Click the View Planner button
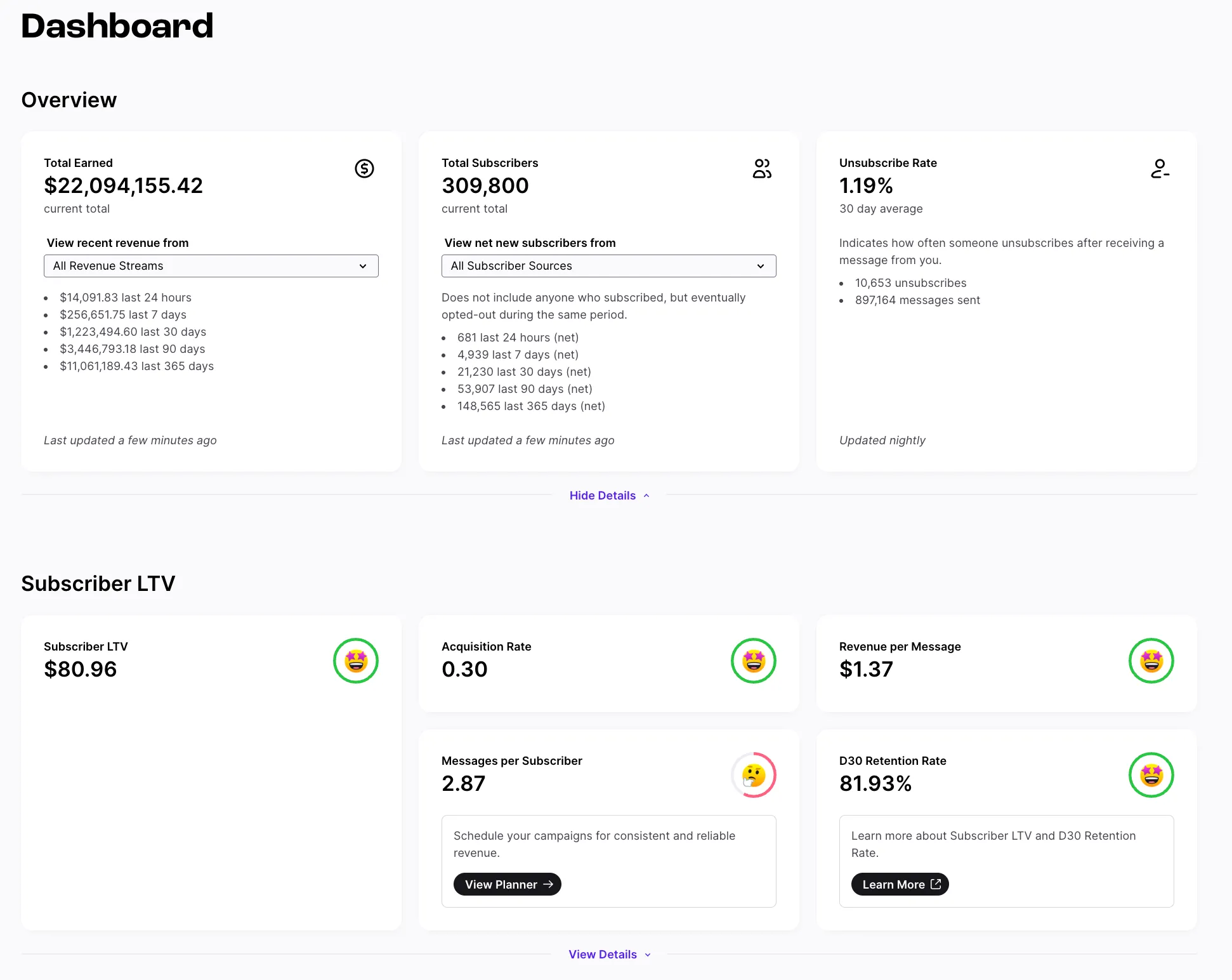The height and width of the screenshot is (980, 1232). click(x=508, y=884)
